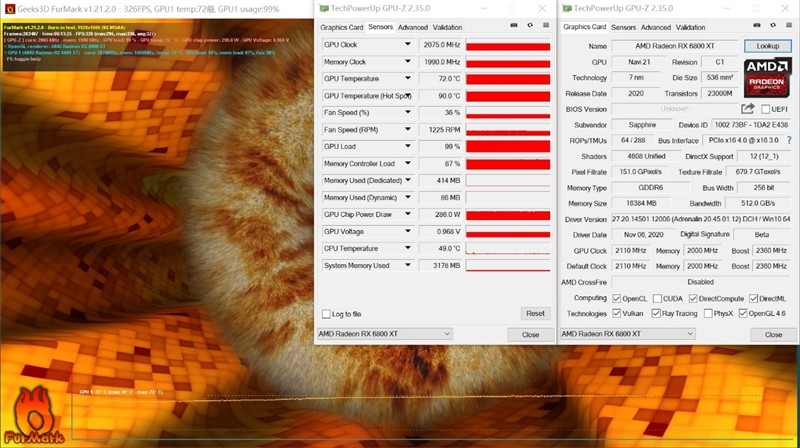The height and width of the screenshot is (448, 800).
Task: Click GPU Clock red graph bar
Action: pyautogui.click(x=508, y=45)
